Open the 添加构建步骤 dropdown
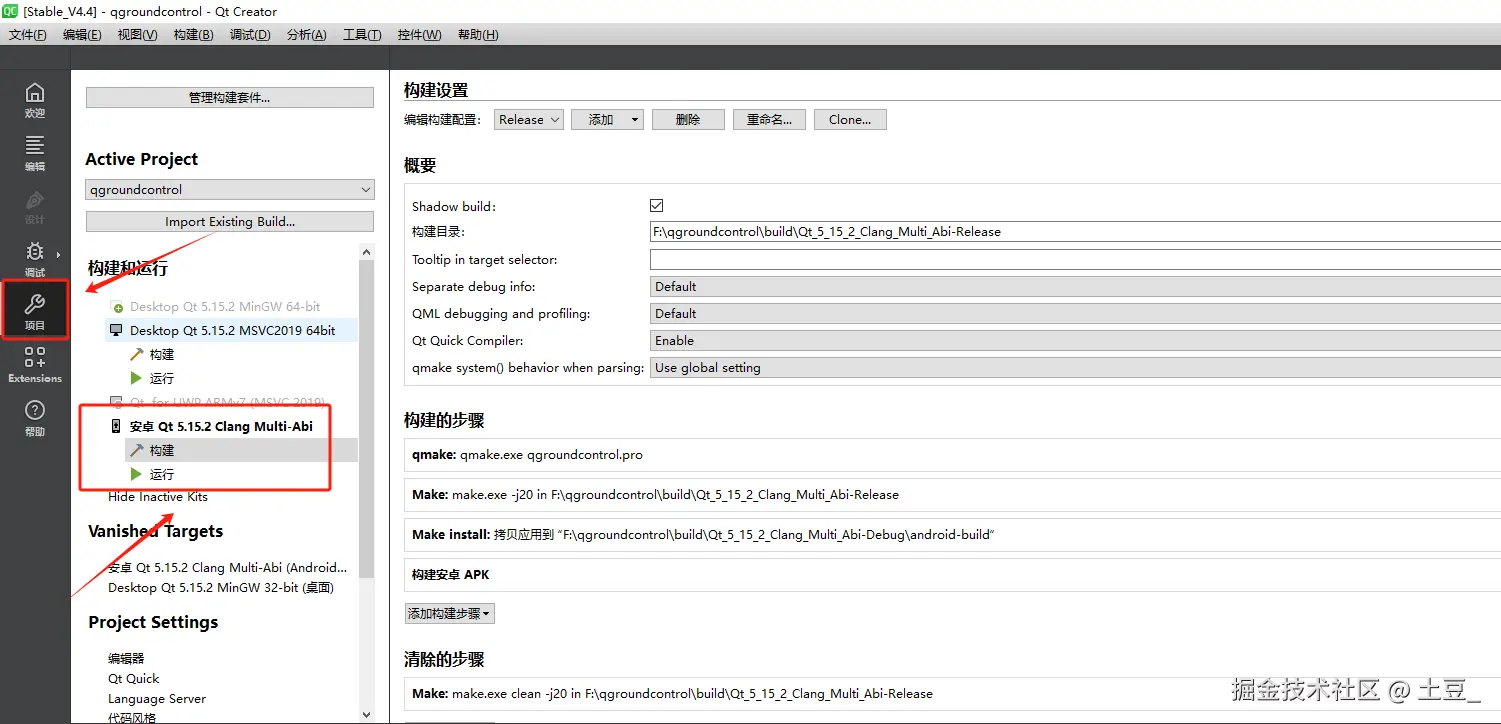Viewport: 1501px width, 724px height. pyautogui.click(x=449, y=613)
